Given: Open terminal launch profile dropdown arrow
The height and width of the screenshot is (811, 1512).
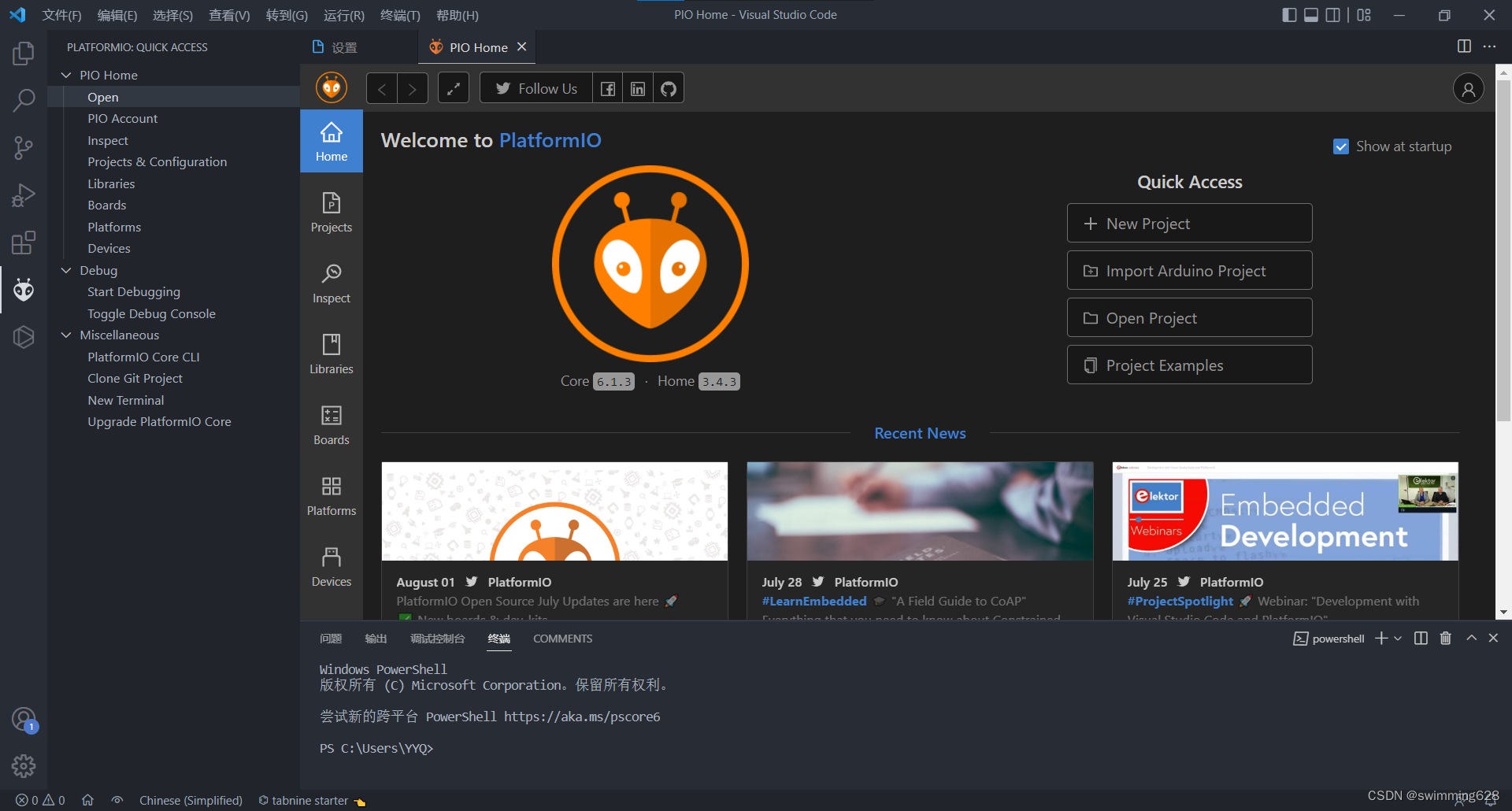Looking at the screenshot, I should (x=1398, y=638).
